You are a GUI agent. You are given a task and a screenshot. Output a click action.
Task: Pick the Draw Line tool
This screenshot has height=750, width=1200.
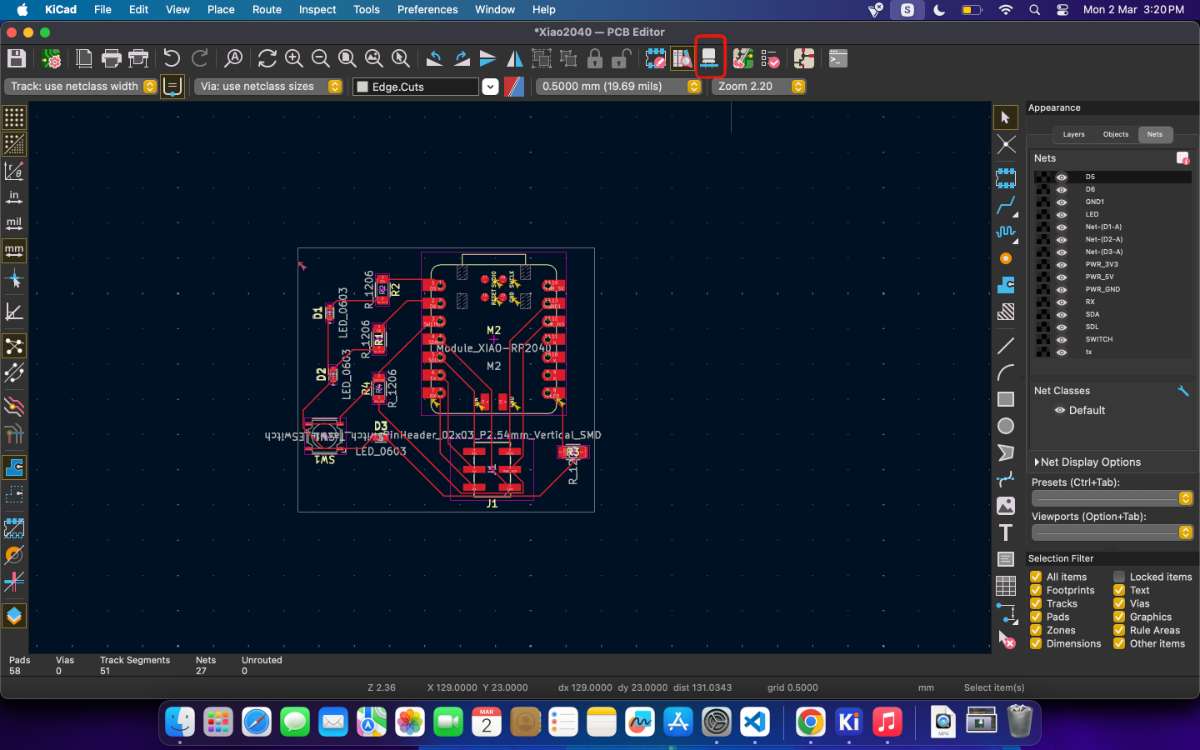pos(1006,346)
